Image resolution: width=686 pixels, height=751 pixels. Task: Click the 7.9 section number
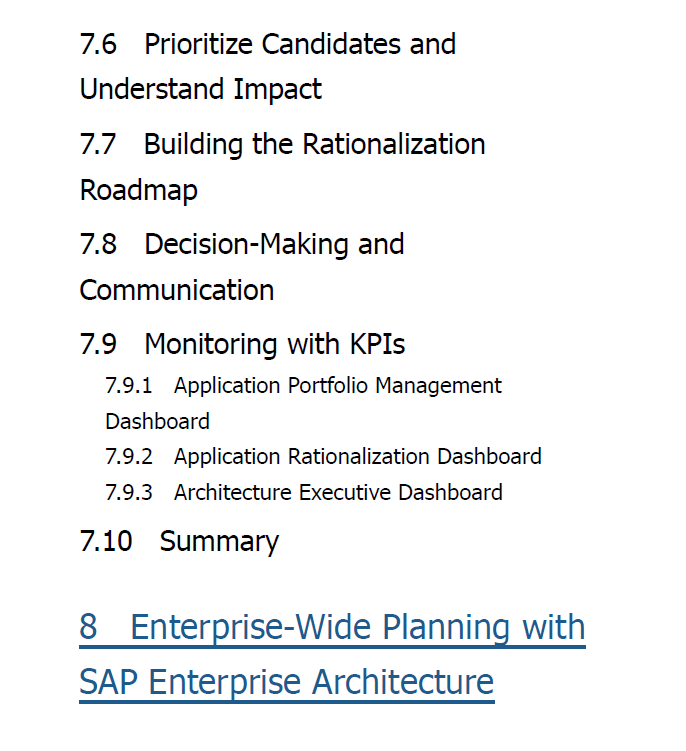tap(98, 344)
